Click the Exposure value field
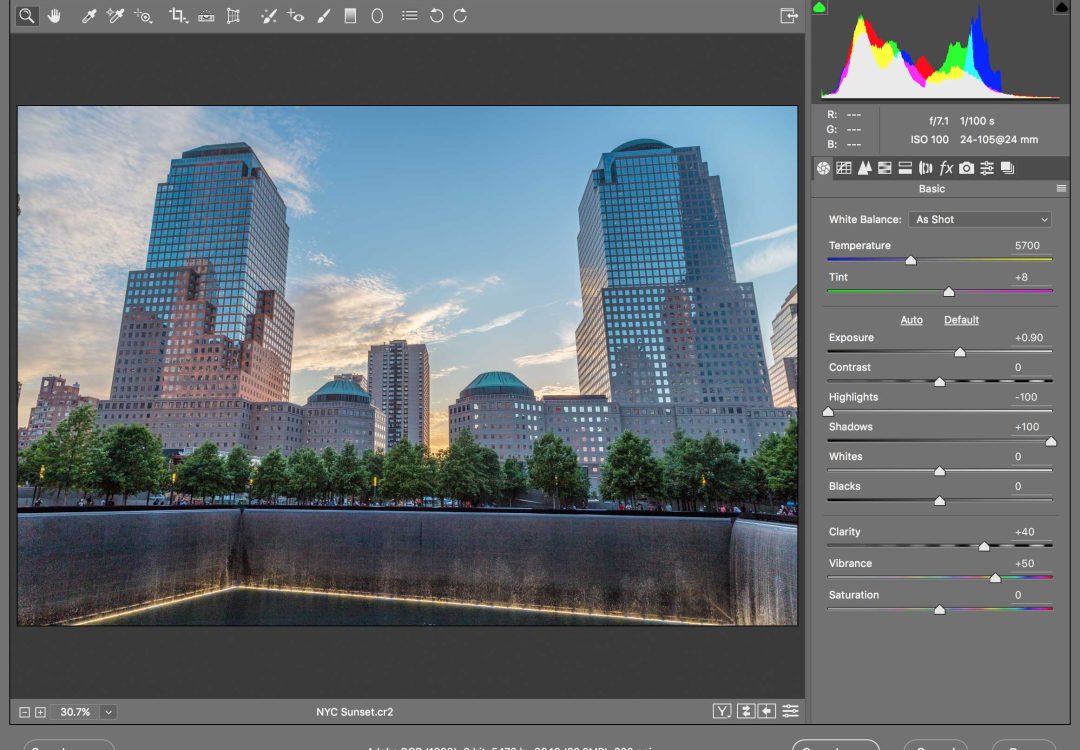1080x750 pixels. point(1029,338)
